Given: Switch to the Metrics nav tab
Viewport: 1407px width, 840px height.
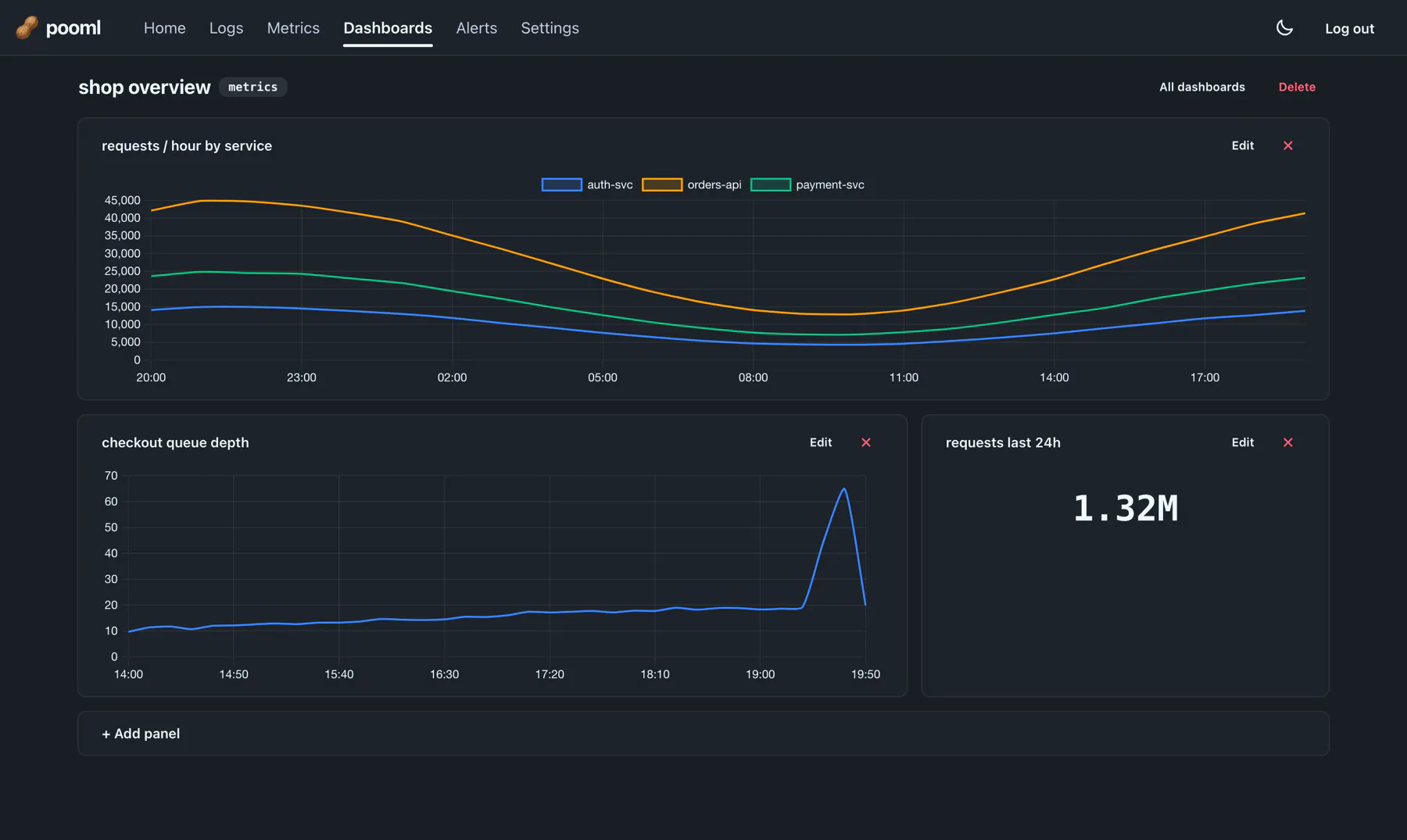Looking at the screenshot, I should point(293,28).
